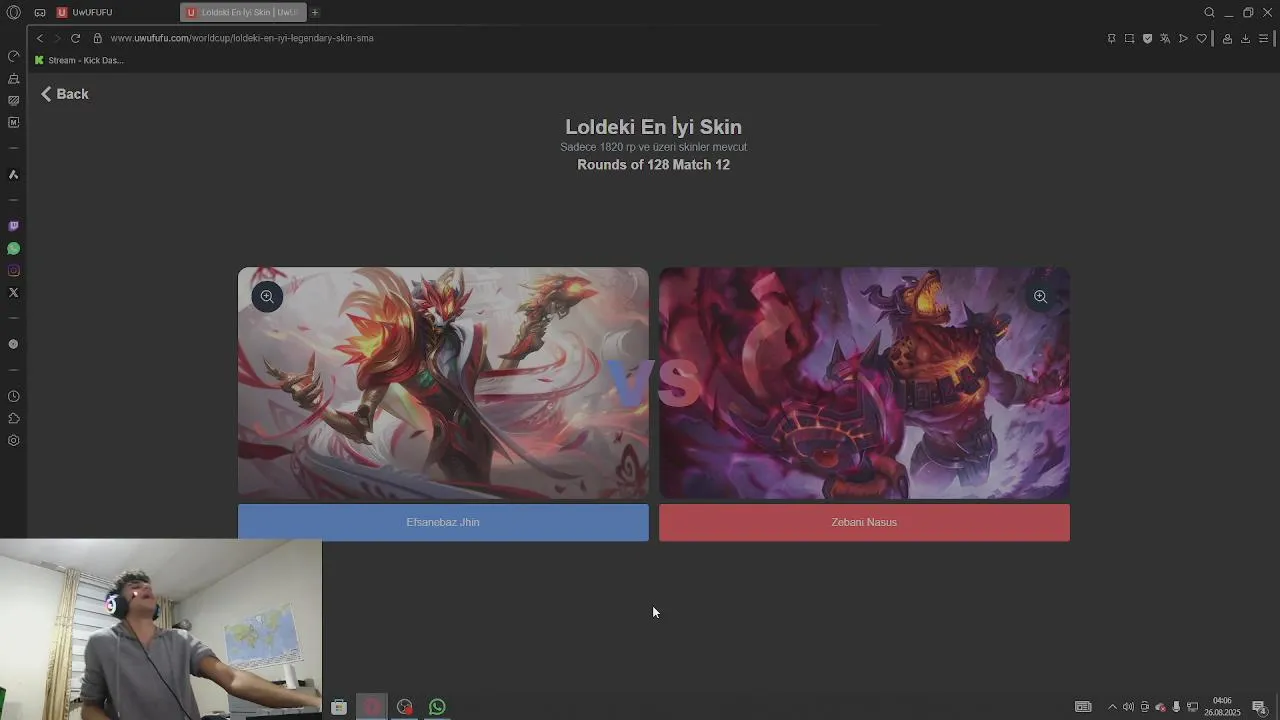Screen dimensions: 1280x720
Task: Vote for Zebani Nasus red button
Action: tap(864, 522)
